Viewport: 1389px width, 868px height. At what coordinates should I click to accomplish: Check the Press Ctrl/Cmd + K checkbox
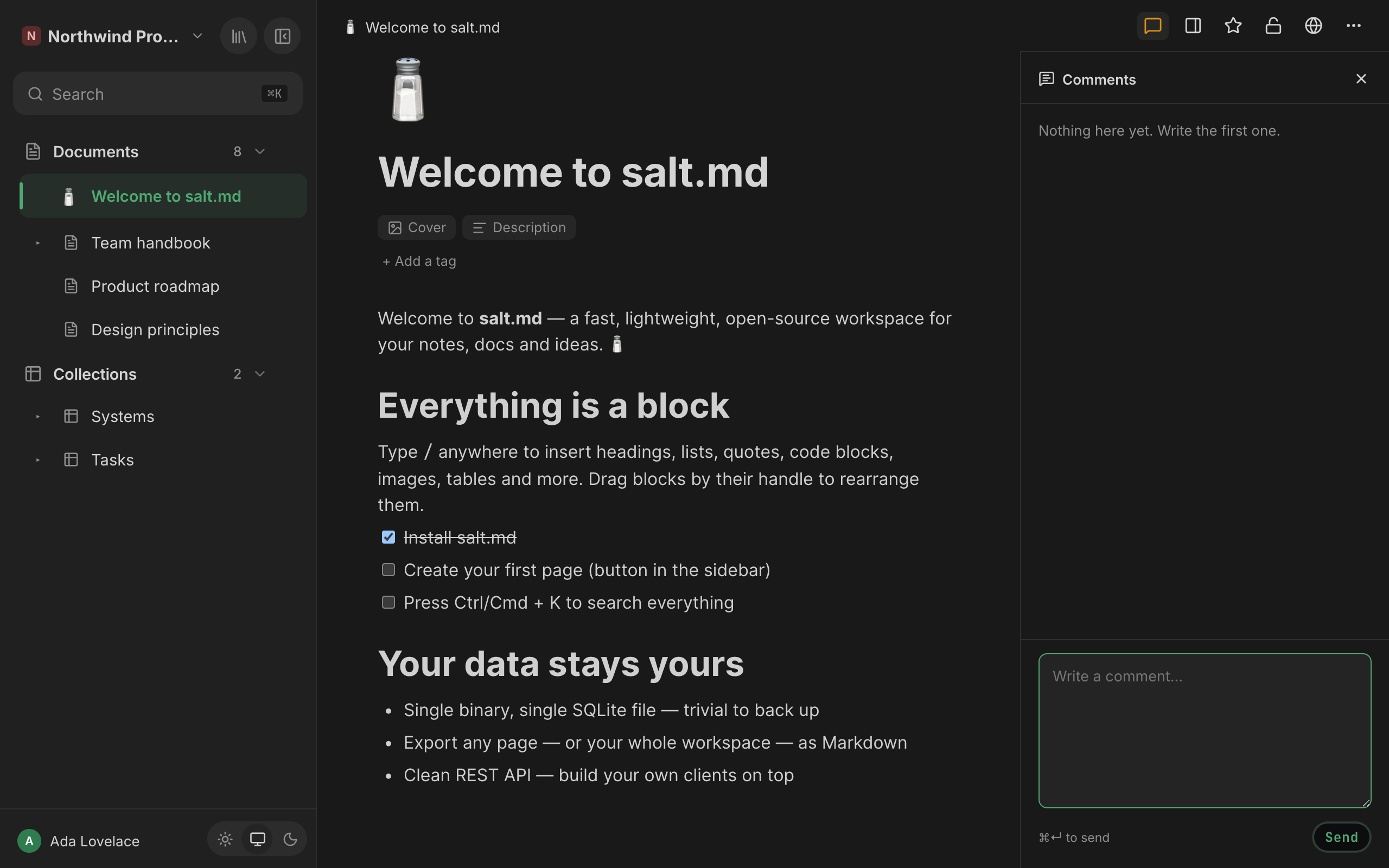(388, 602)
